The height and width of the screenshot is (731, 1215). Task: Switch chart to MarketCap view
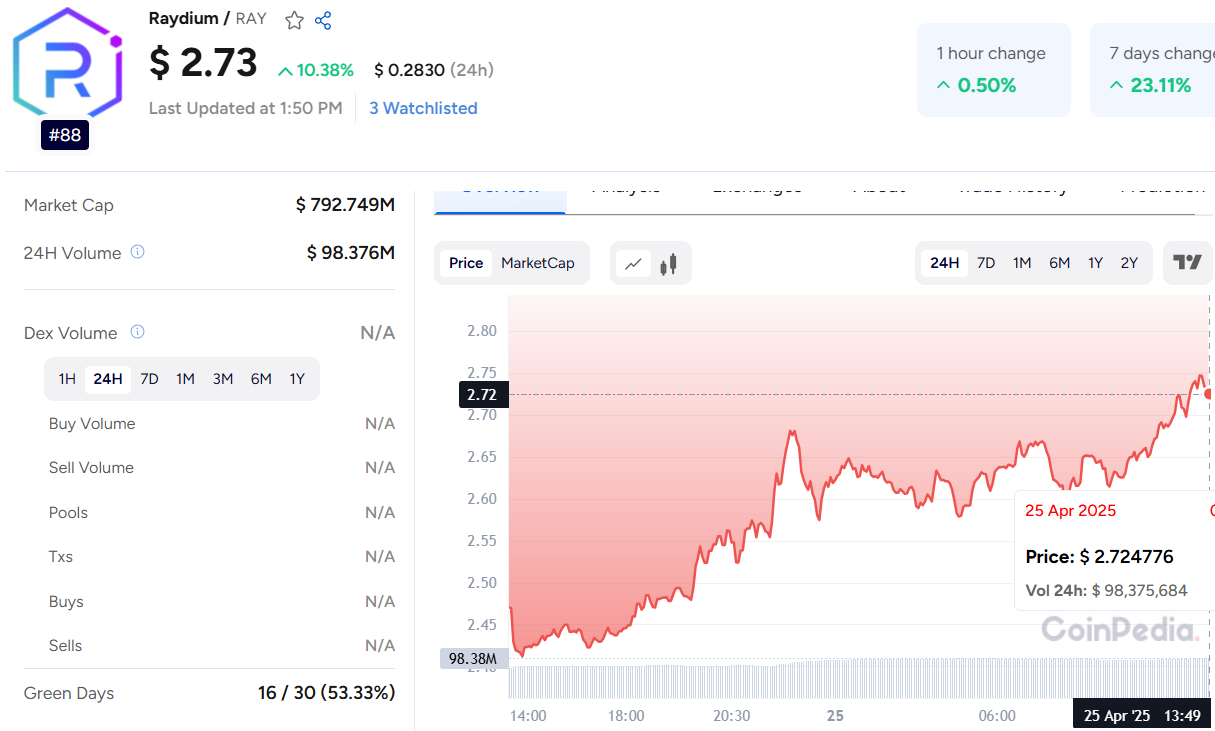pos(538,263)
